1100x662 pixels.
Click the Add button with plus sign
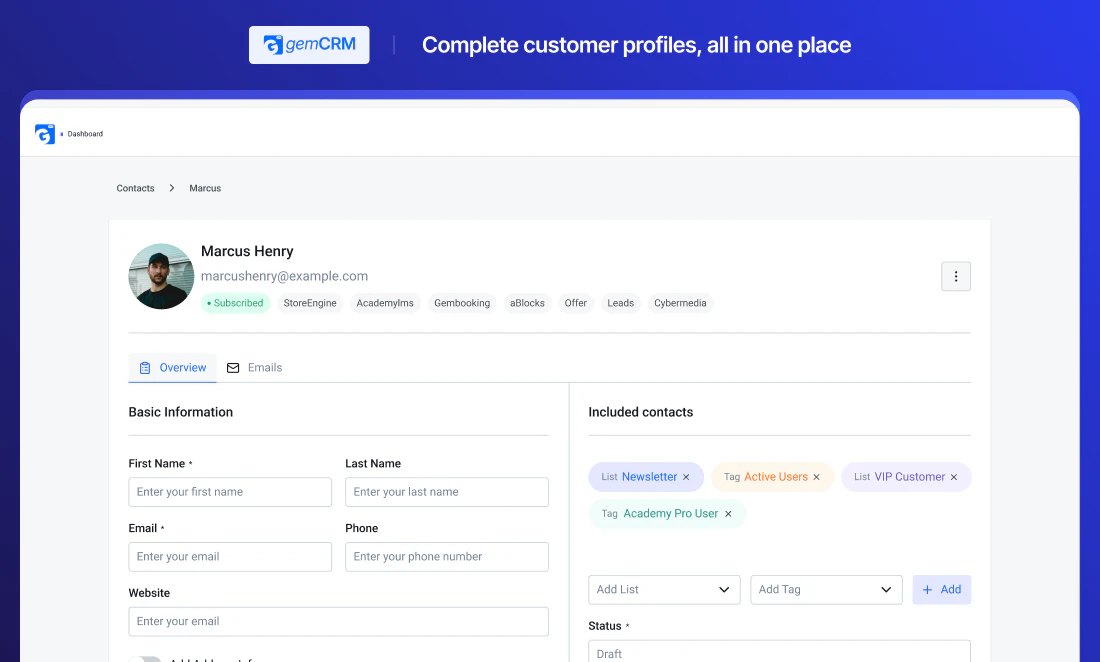[941, 590]
